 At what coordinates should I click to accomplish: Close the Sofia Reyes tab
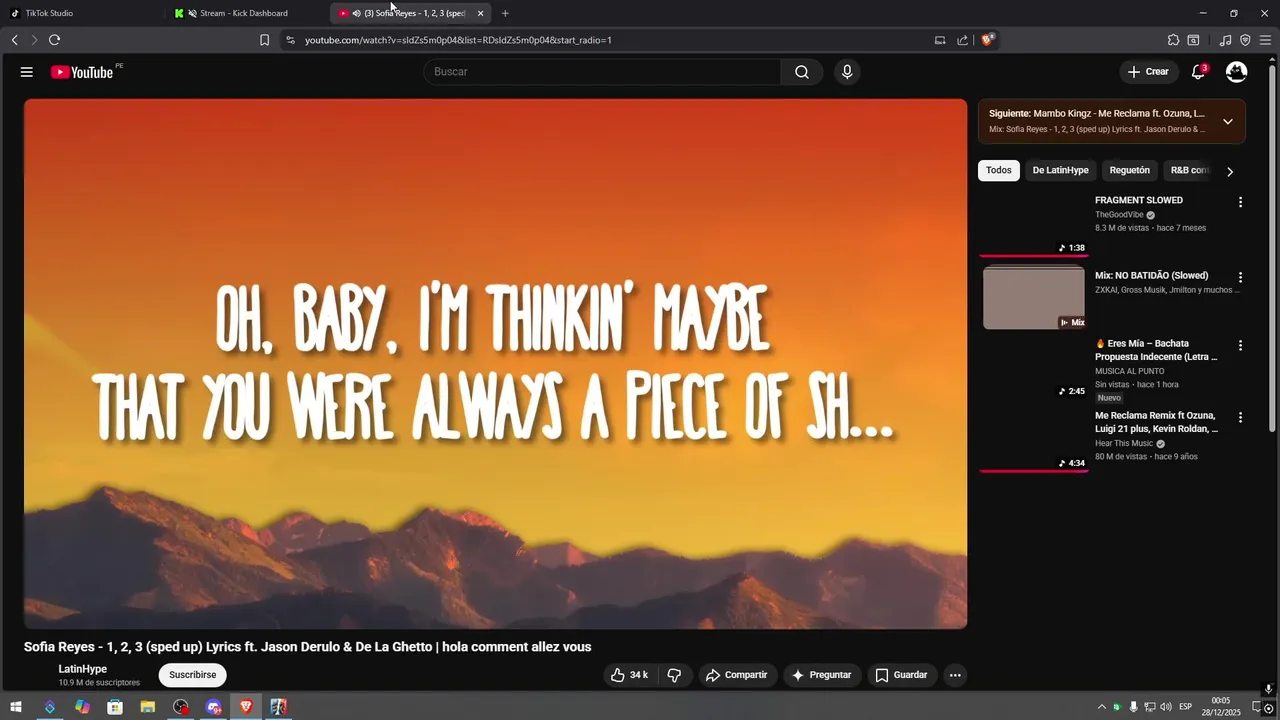tap(480, 13)
